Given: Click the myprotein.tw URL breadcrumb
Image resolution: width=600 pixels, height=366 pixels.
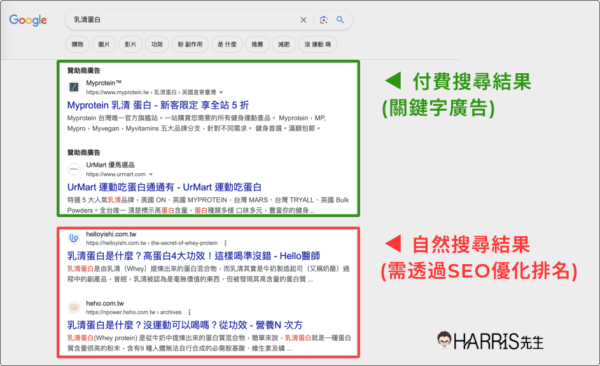Looking at the screenshot, I should [x=151, y=92].
